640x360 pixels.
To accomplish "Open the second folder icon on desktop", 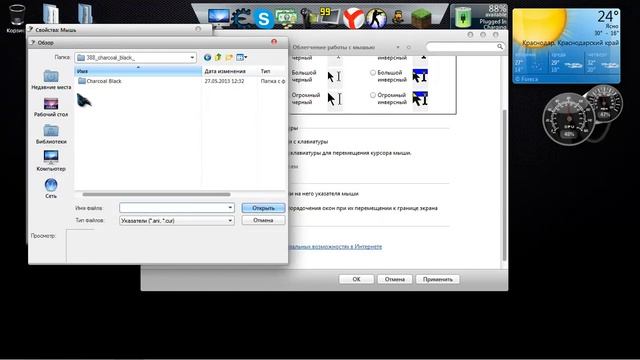I will (x=85, y=13).
